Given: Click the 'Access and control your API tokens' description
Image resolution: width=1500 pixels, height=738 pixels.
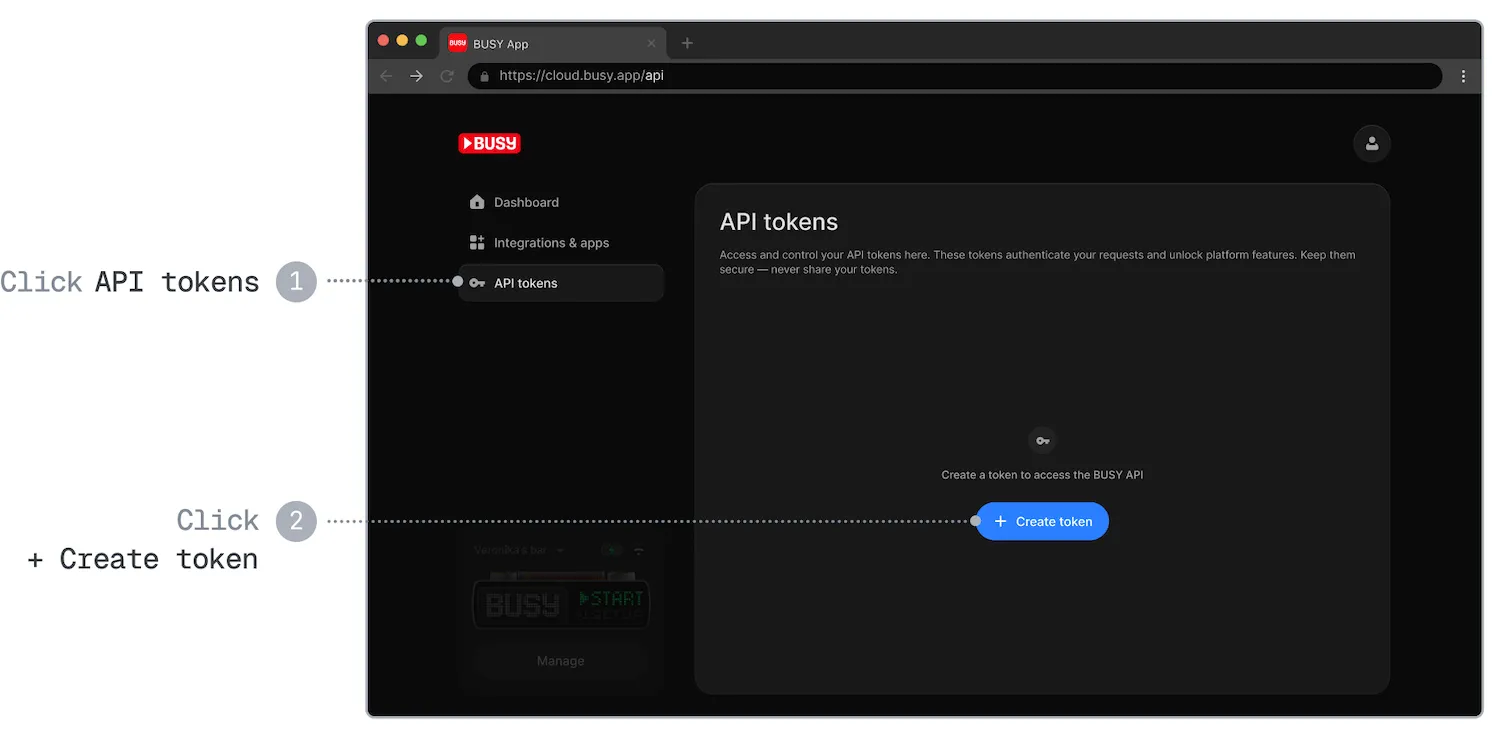Looking at the screenshot, I should pos(1037,262).
